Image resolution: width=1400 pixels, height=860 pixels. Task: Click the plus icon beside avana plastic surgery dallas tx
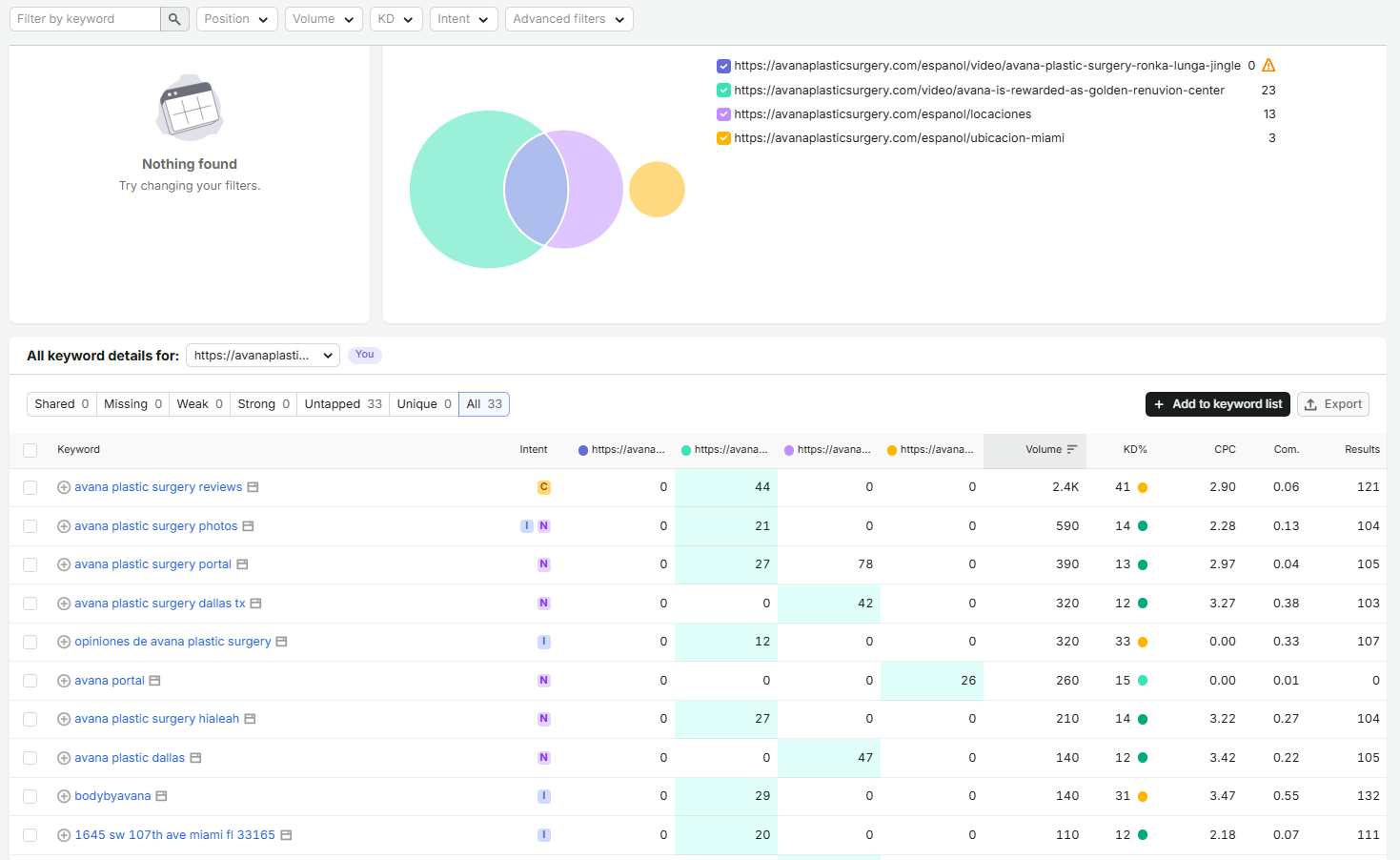point(64,604)
